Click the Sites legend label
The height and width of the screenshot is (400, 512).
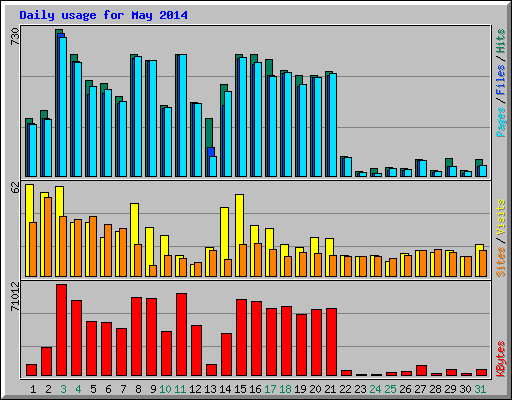click(501, 262)
